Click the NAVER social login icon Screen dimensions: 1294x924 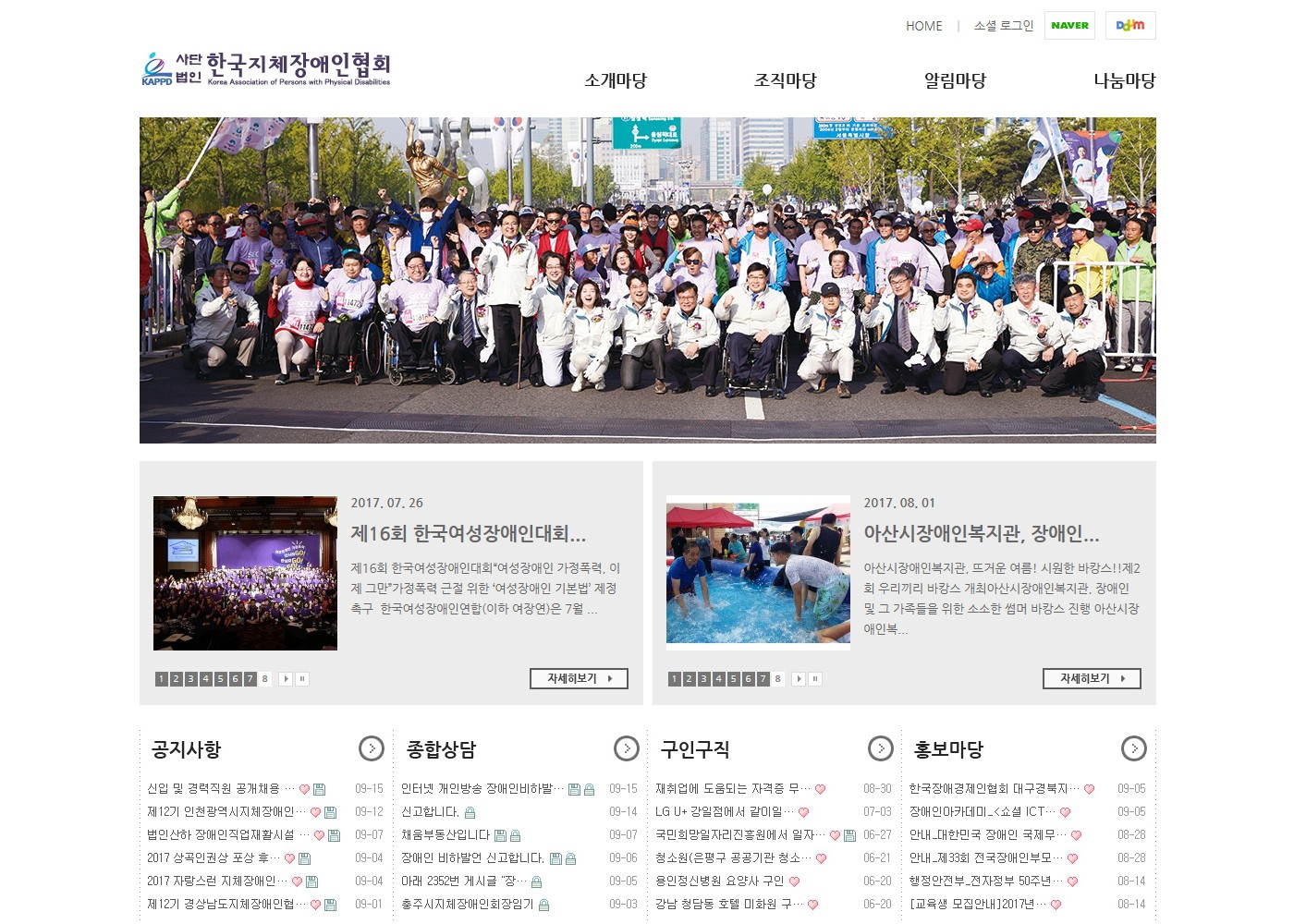(1069, 26)
